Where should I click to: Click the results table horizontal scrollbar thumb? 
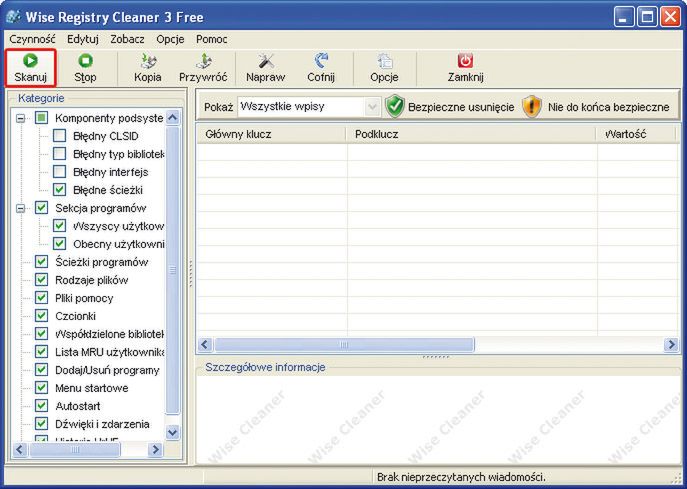(x=344, y=344)
